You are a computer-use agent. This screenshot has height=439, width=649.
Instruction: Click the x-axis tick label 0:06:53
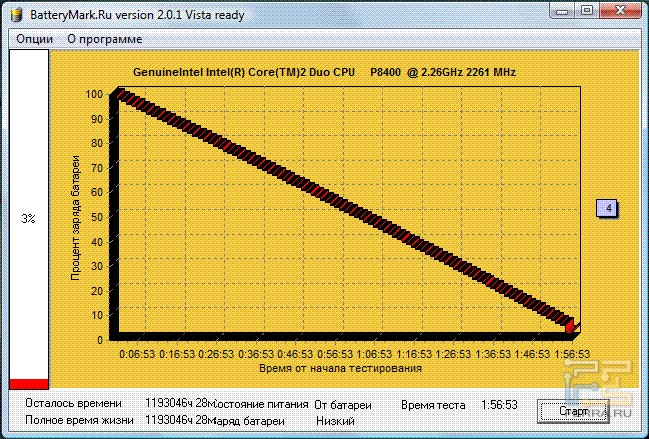click(137, 354)
